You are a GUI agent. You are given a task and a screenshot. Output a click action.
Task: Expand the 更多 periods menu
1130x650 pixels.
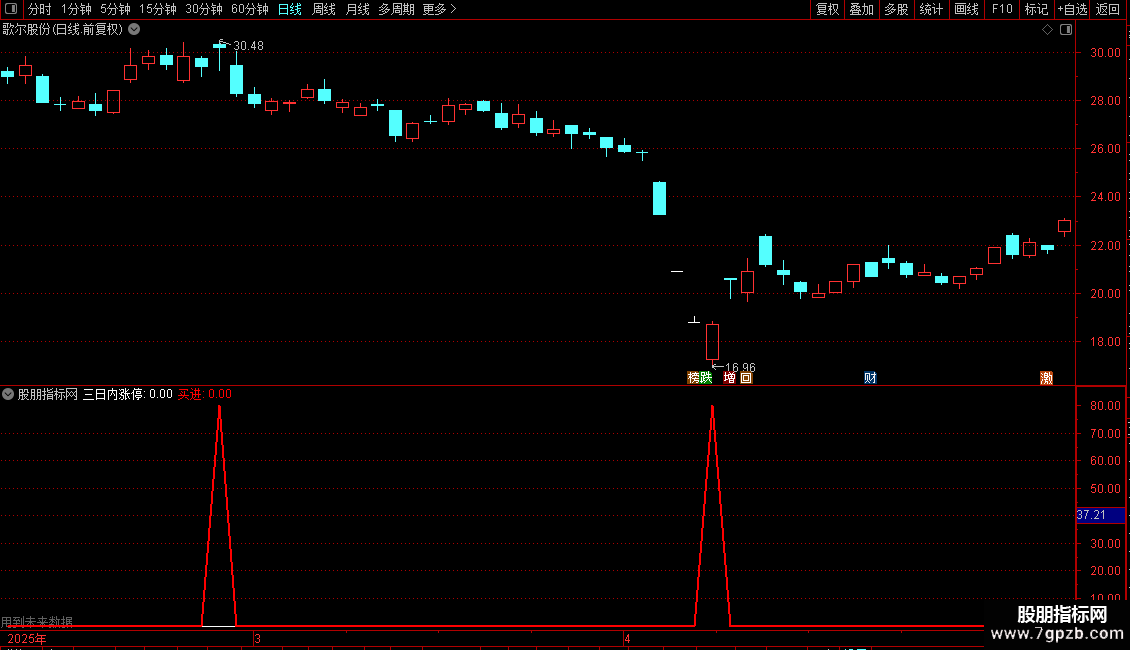pyautogui.click(x=439, y=9)
